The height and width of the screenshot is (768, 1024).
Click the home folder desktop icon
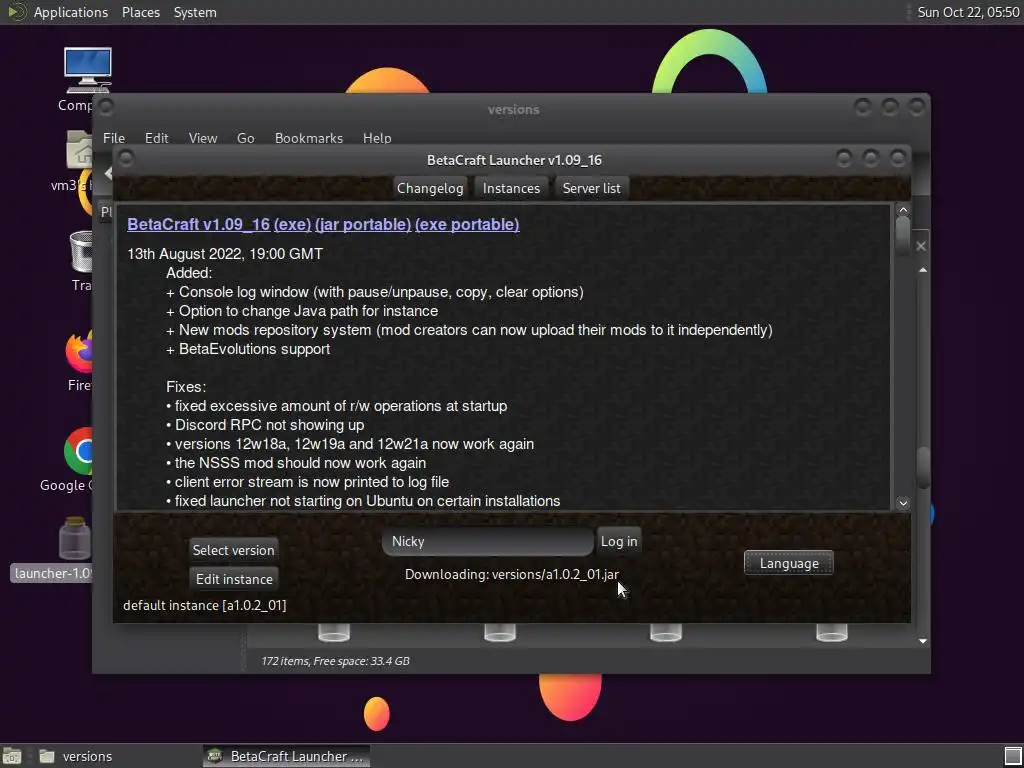(80, 149)
